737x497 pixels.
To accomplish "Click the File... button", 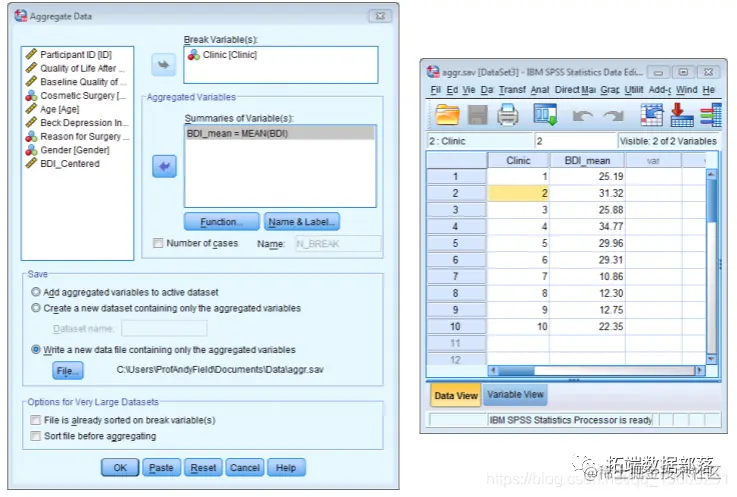I will (68, 371).
